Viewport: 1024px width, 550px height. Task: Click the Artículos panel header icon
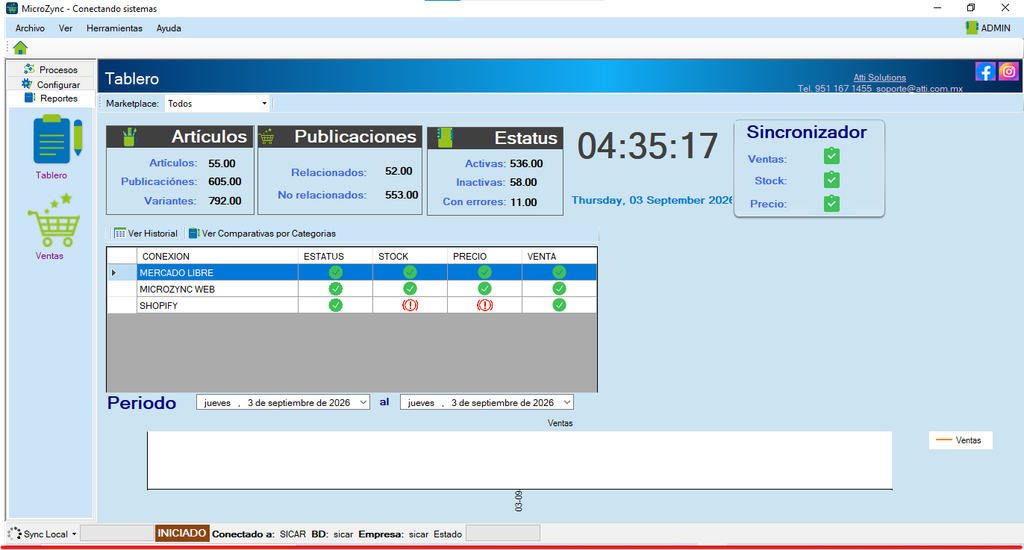click(x=129, y=137)
